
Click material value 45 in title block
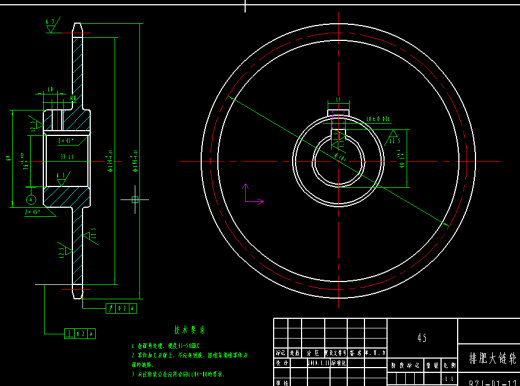click(422, 338)
